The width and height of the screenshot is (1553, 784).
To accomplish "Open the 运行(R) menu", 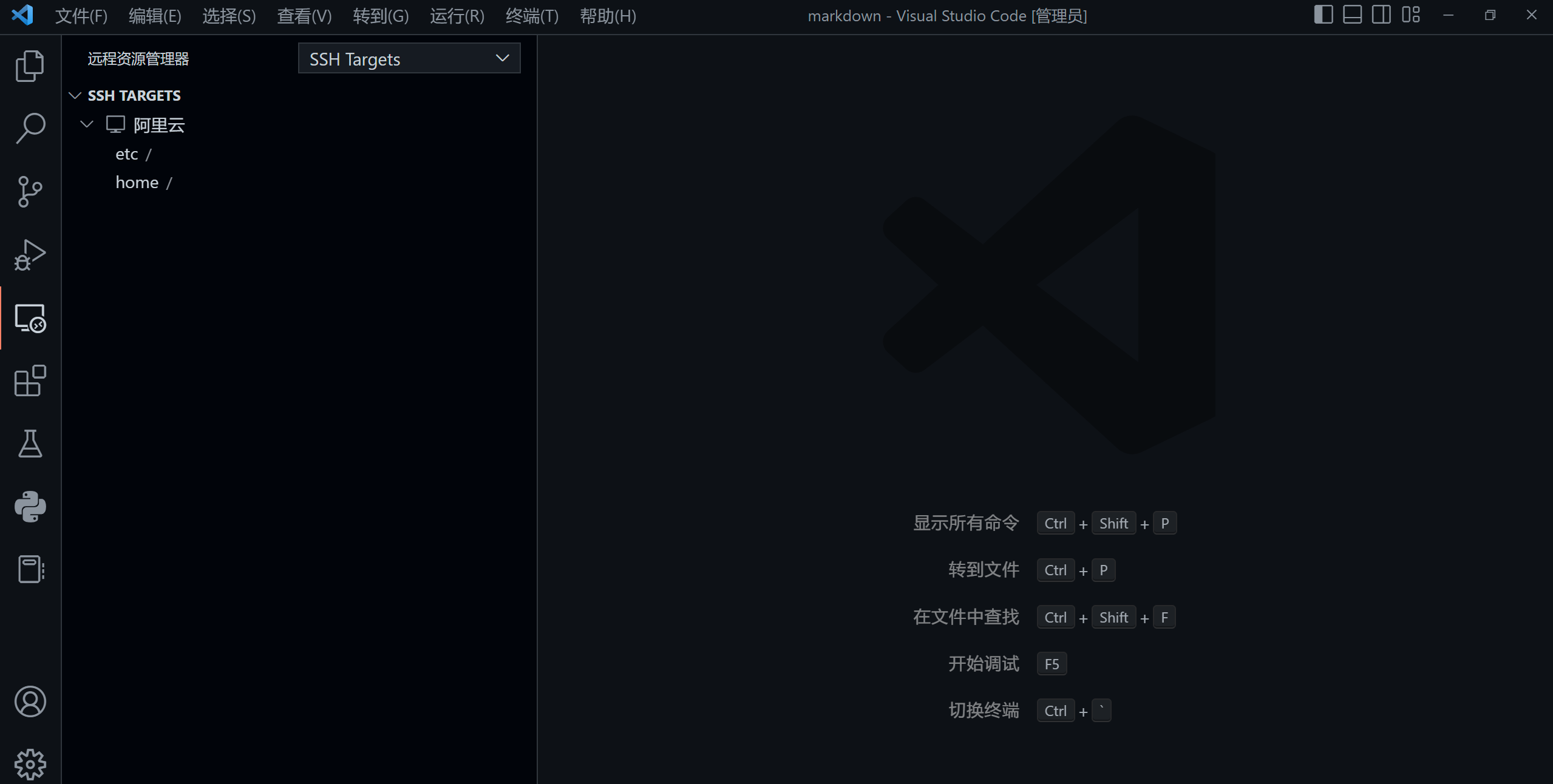I will point(457,16).
